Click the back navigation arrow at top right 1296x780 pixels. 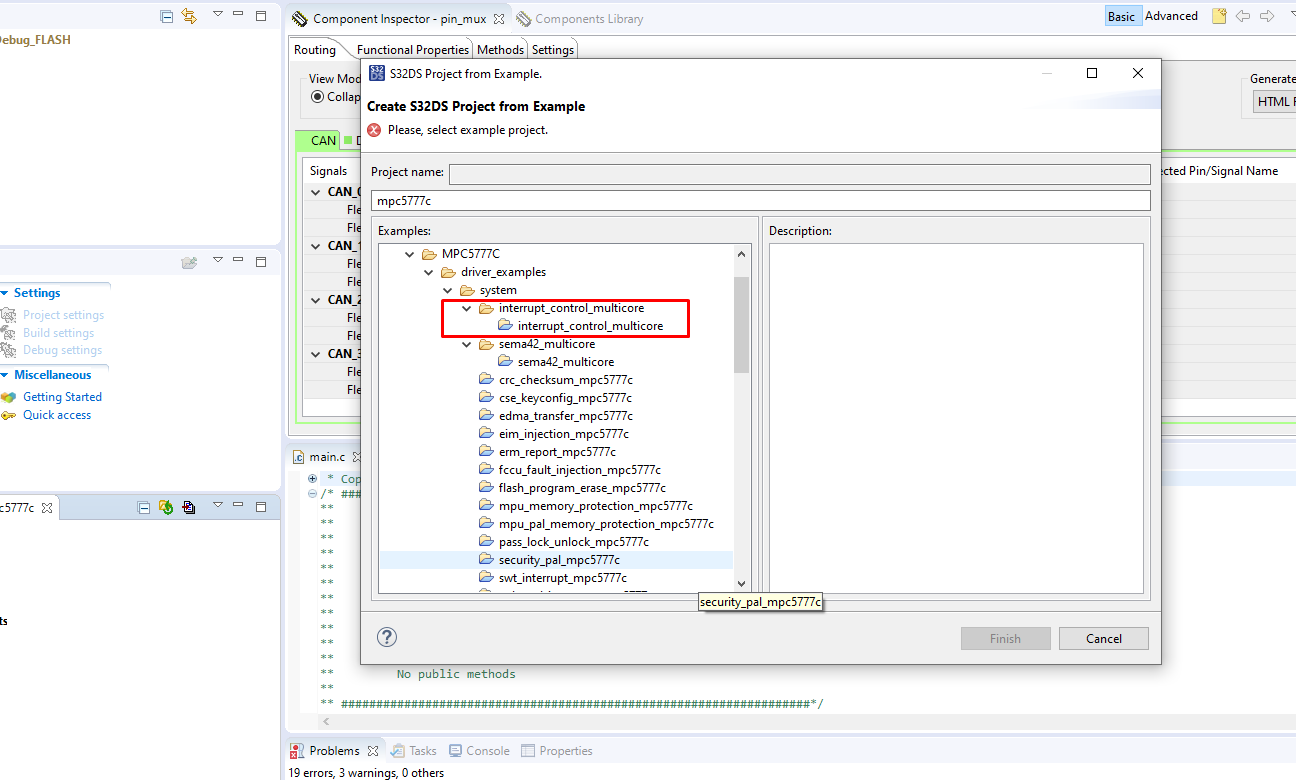tap(1243, 15)
